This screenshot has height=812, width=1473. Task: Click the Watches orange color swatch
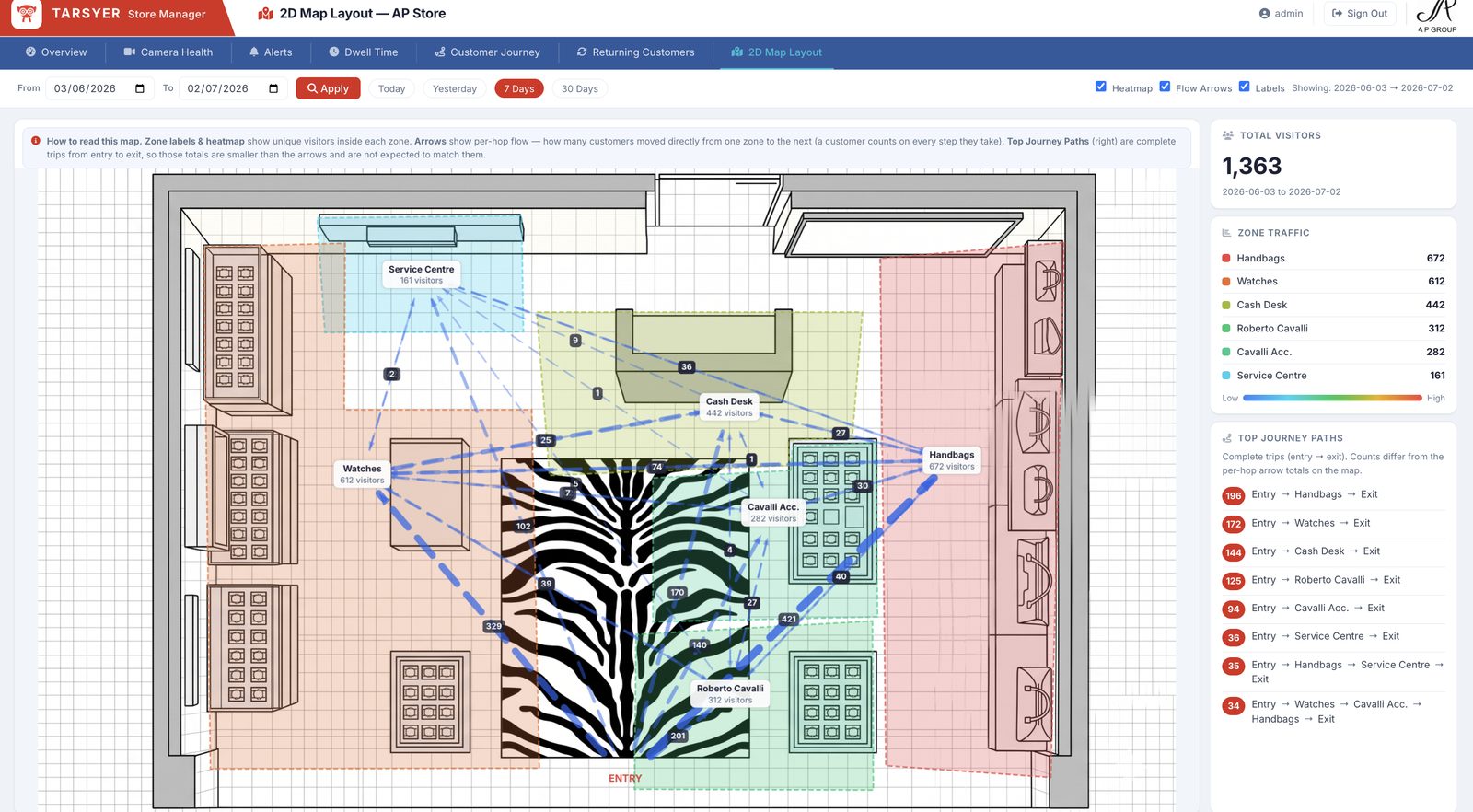coord(1226,282)
